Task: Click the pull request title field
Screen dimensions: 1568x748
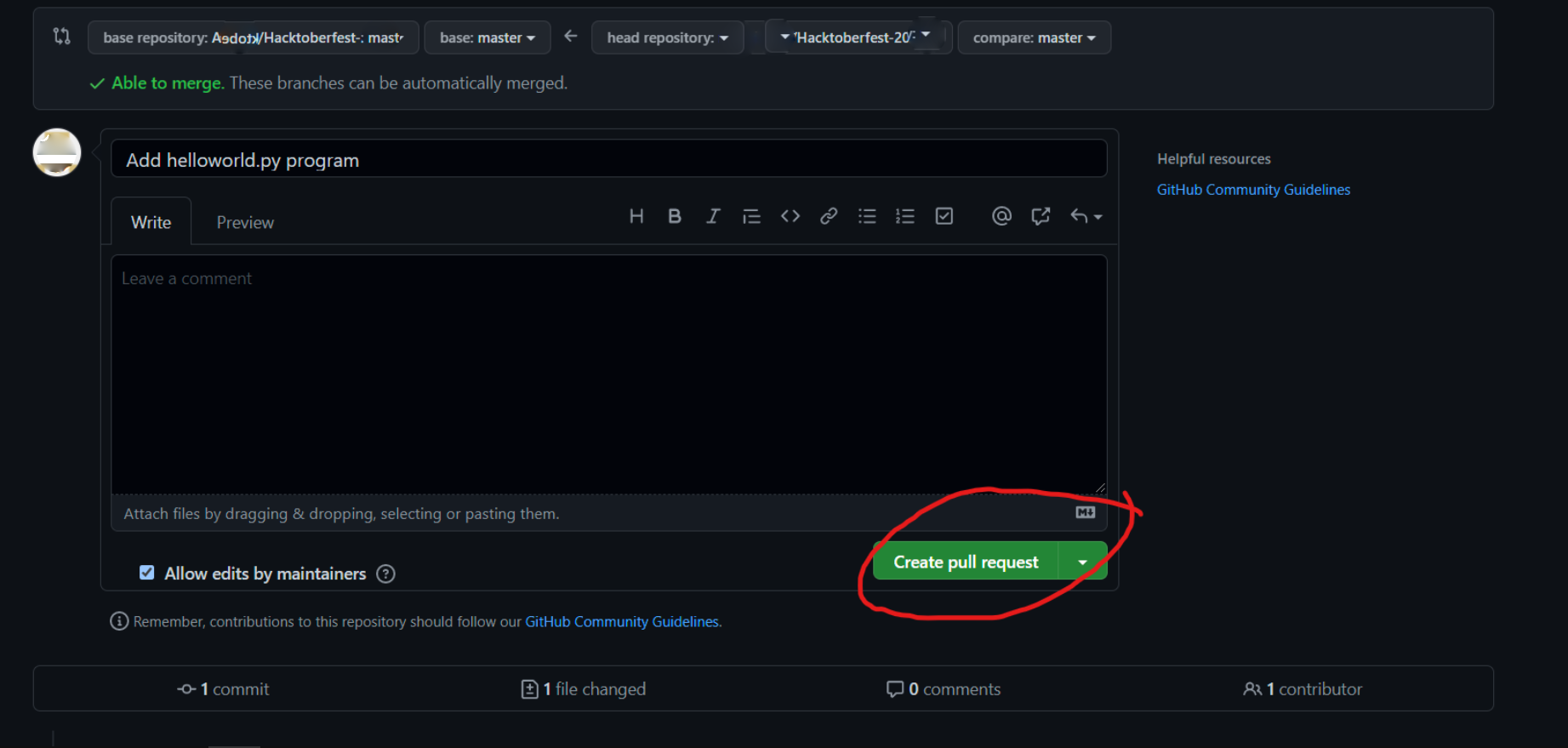Action: point(609,159)
